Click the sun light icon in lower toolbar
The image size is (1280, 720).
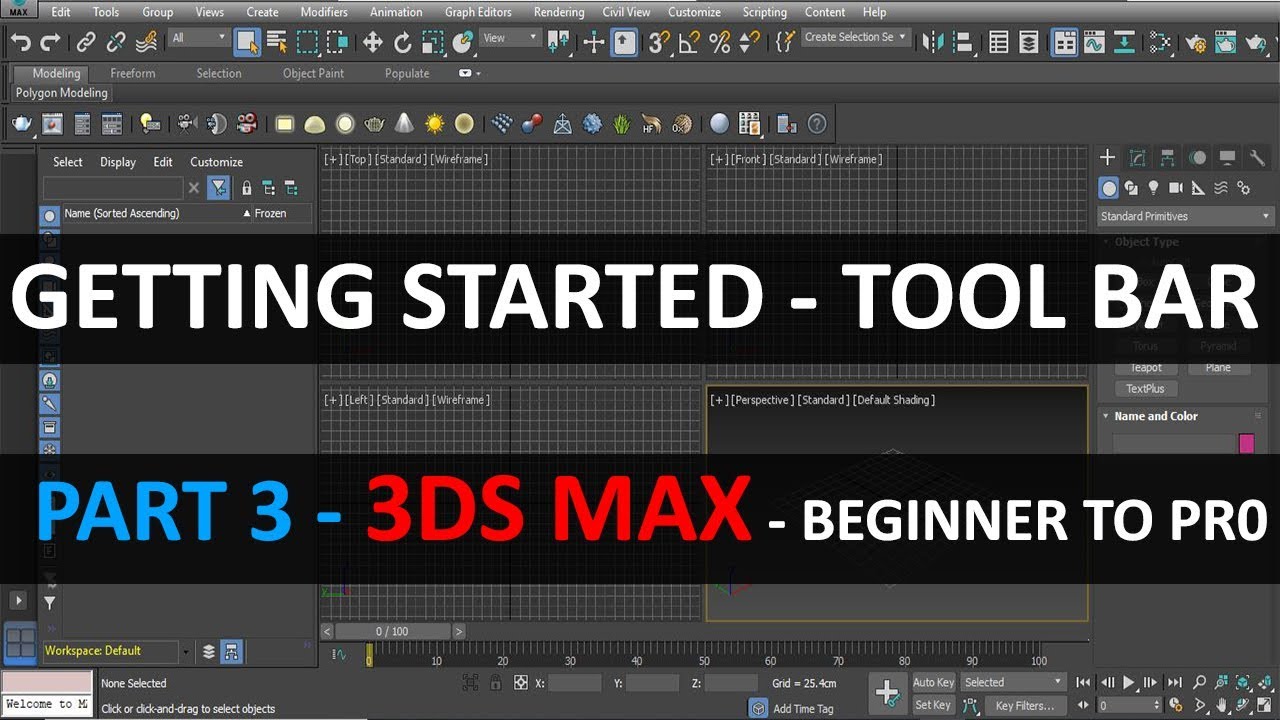click(434, 124)
